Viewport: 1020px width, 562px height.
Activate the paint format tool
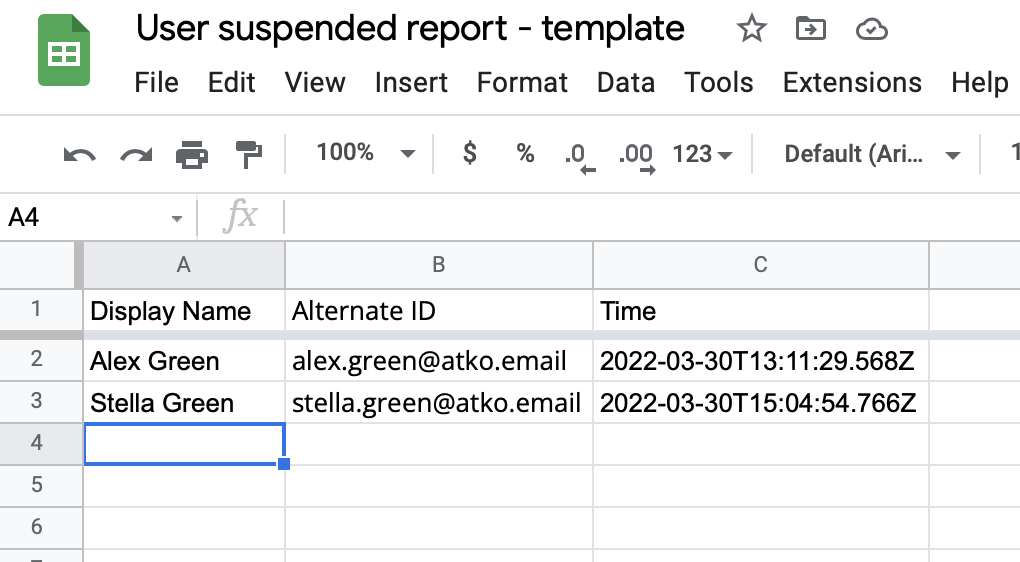(x=247, y=154)
